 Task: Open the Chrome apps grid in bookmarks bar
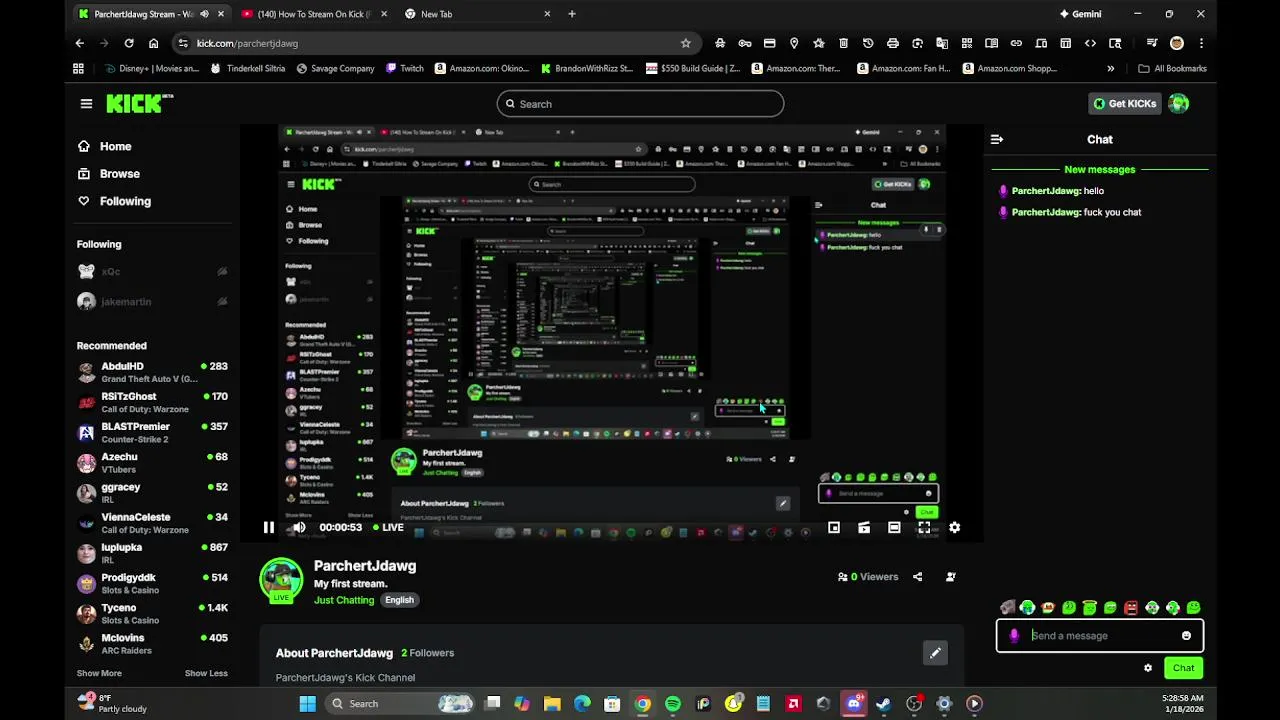tap(78, 69)
